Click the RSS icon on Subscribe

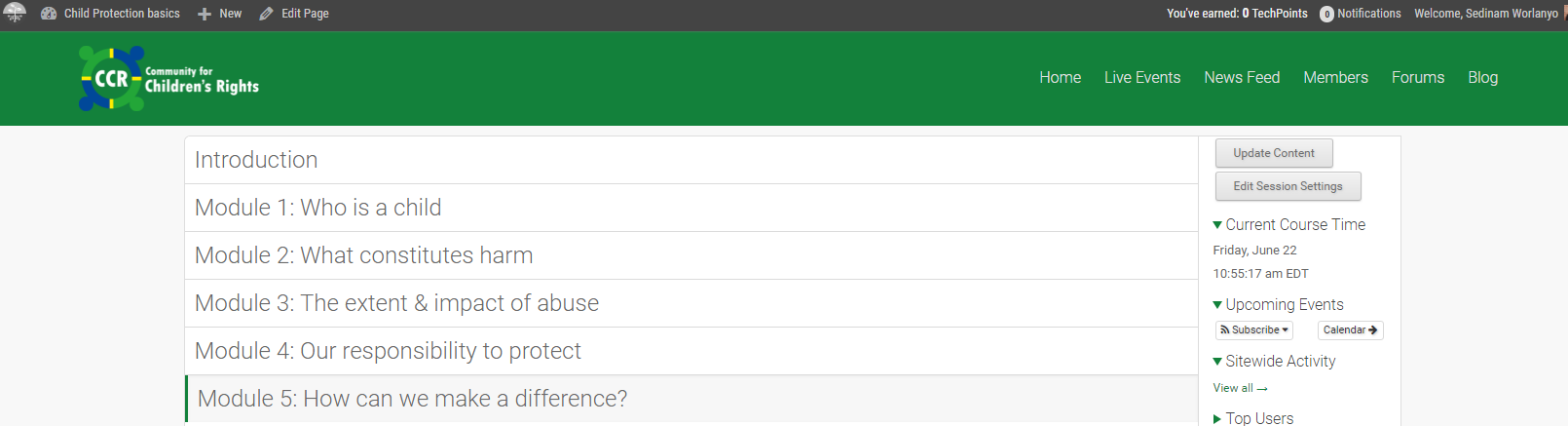click(1225, 330)
